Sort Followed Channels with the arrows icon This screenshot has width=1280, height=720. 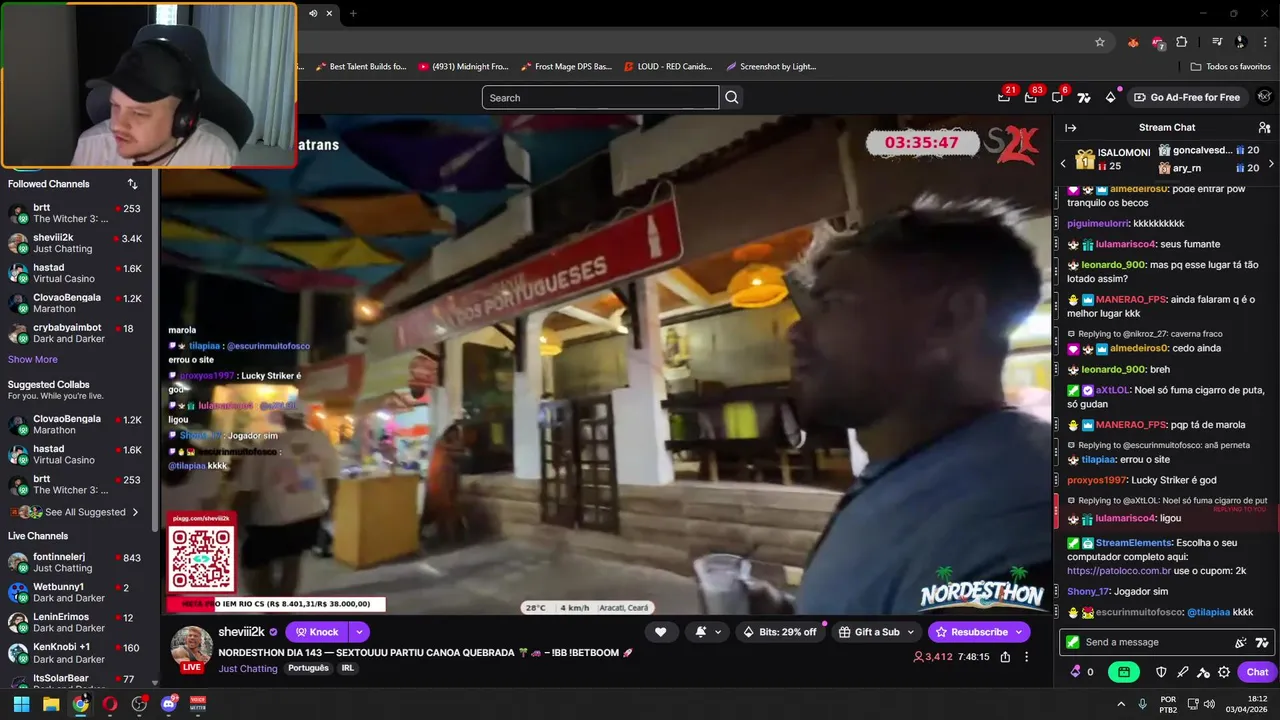pyautogui.click(x=132, y=184)
